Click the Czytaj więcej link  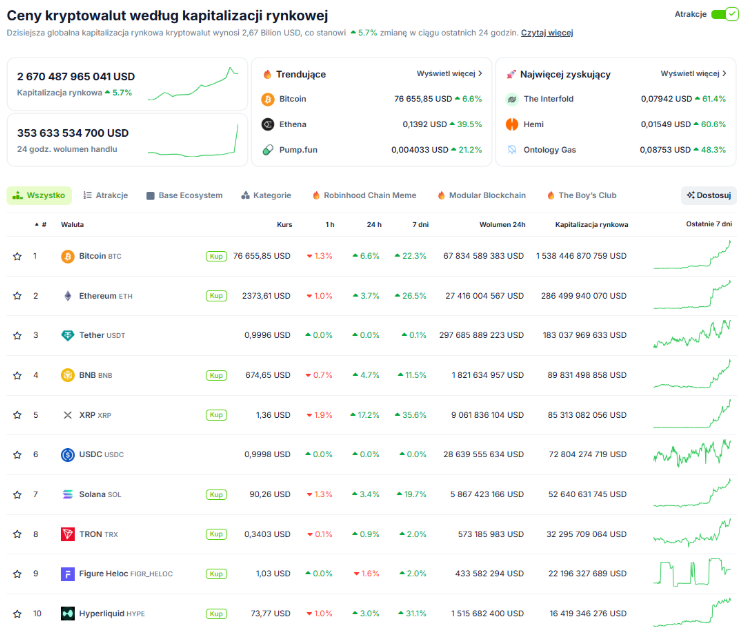point(547,33)
